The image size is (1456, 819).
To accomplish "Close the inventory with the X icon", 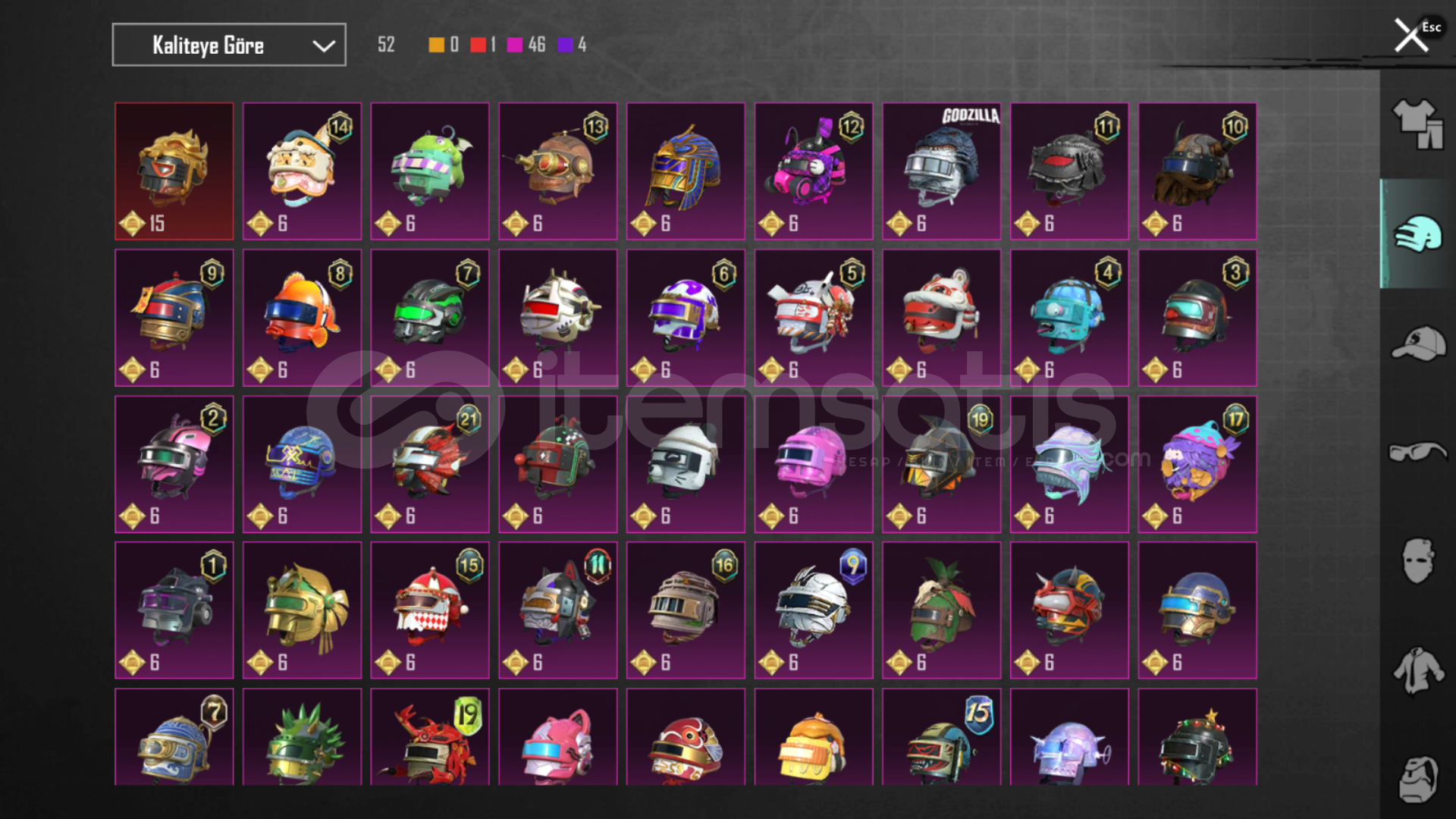I will [x=1411, y=36].
